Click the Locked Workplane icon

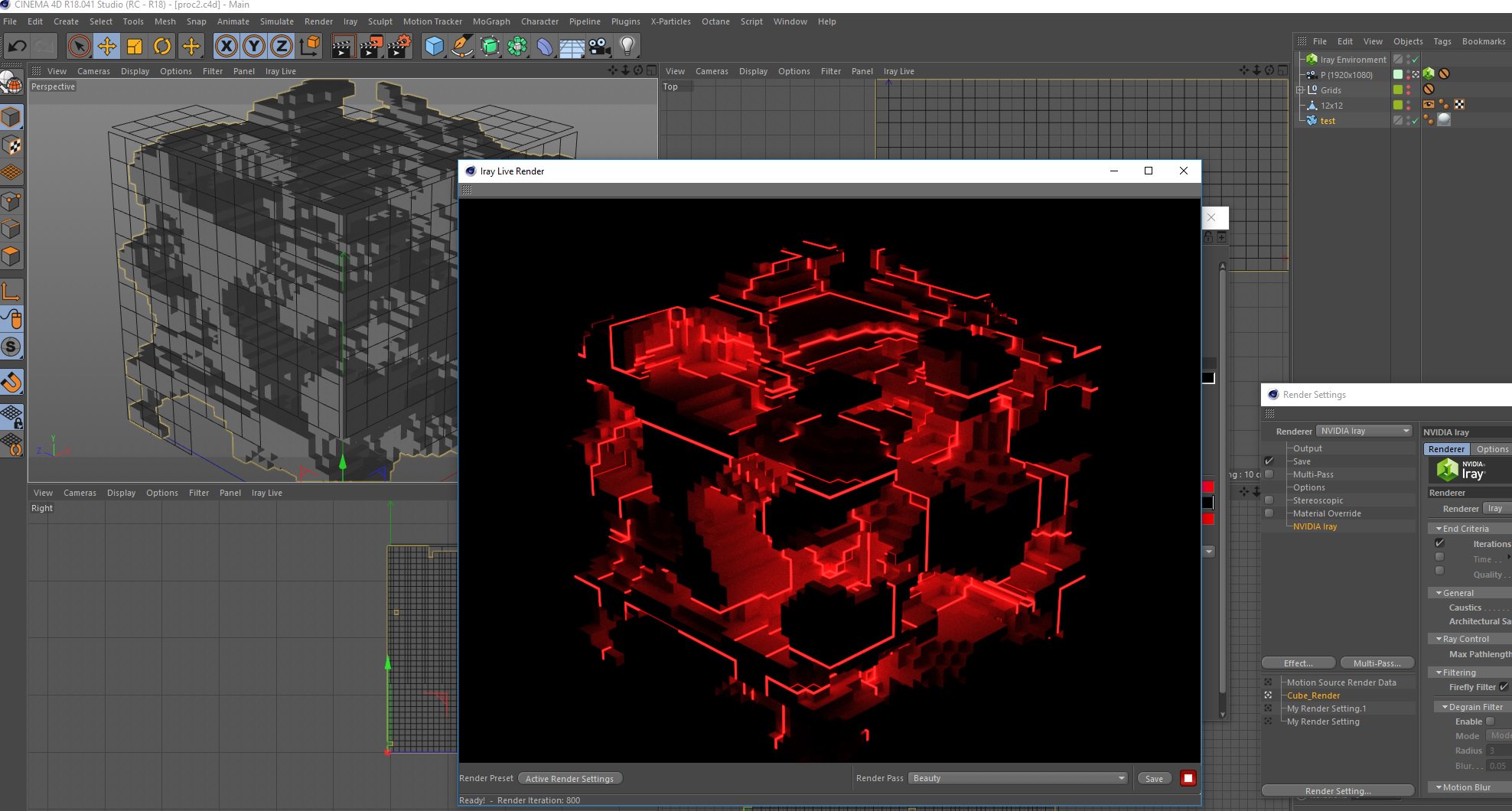point(11,417)
